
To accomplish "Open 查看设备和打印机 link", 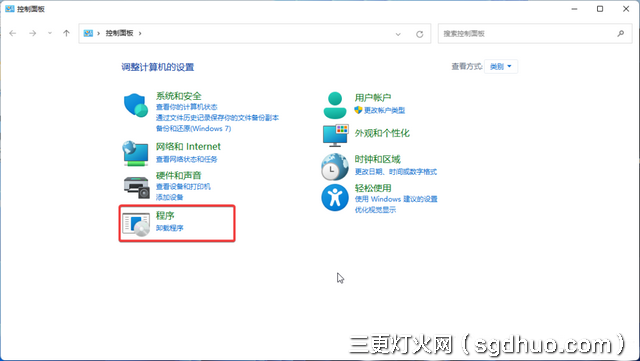I will coord(183,187).
